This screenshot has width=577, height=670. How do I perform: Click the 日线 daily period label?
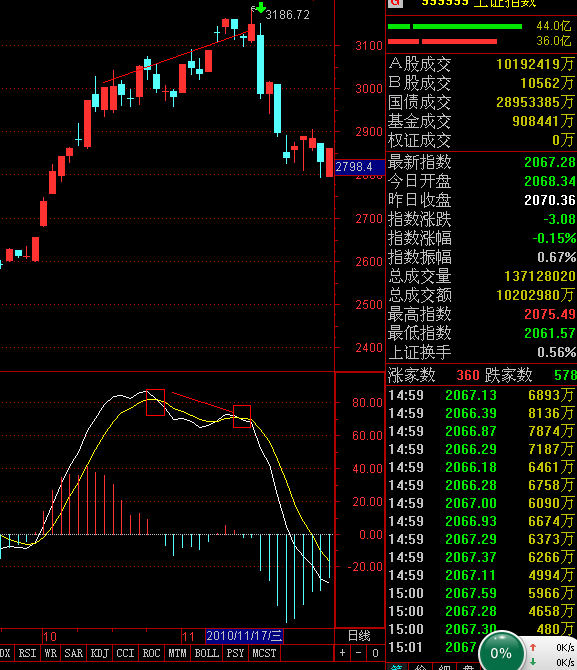click(x=359, y=636)
